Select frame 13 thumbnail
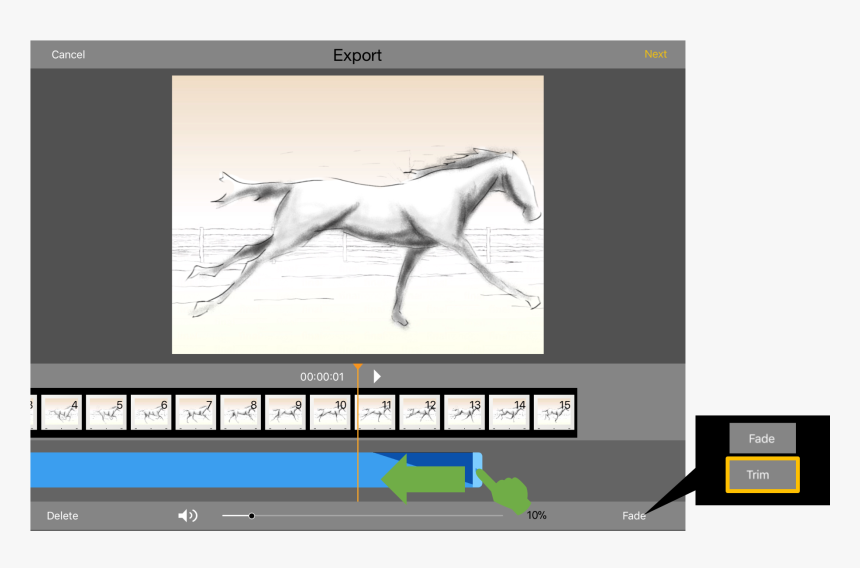 (465, 412)
